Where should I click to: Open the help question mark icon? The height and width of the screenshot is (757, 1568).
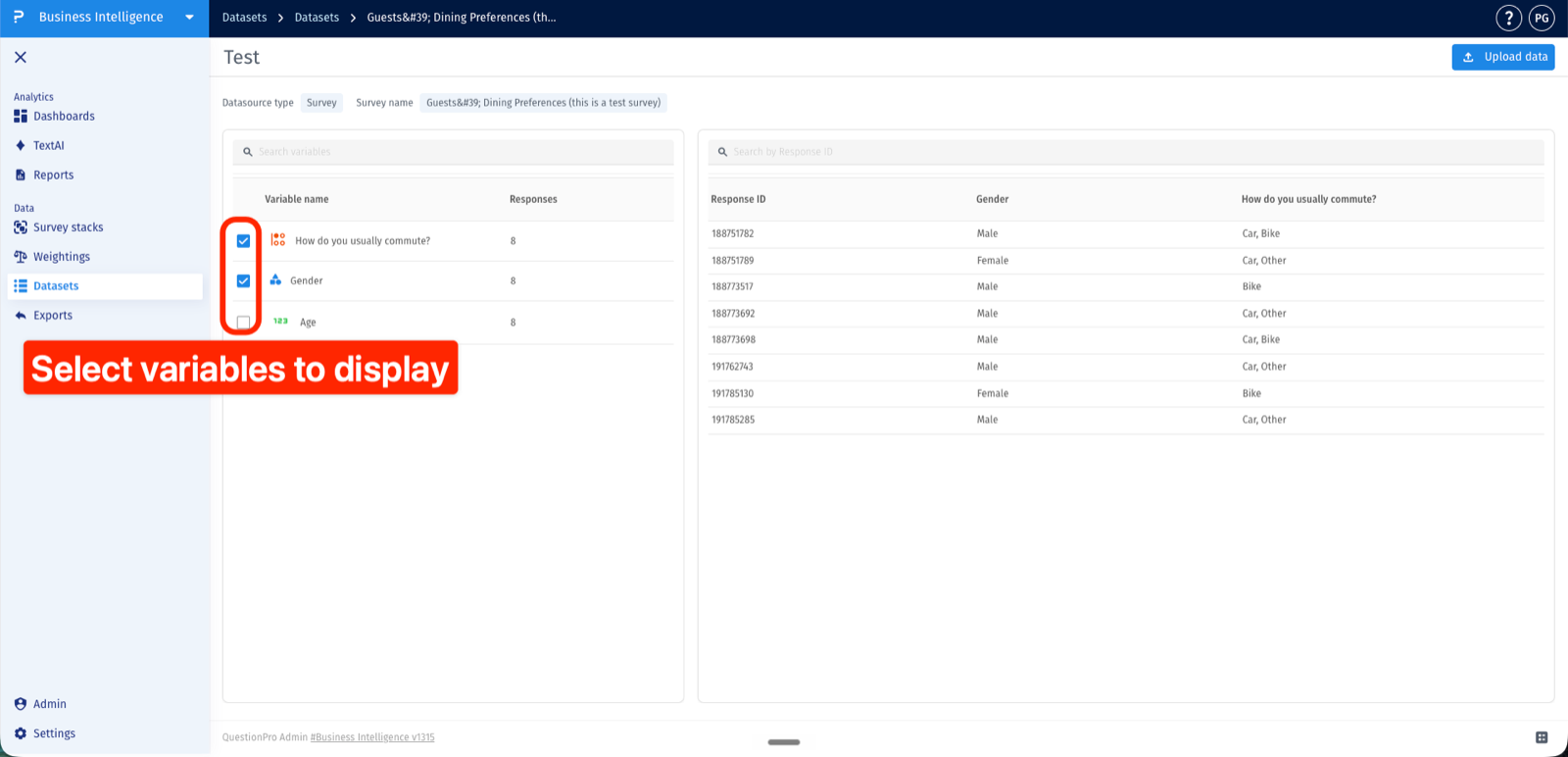pos(1508,18)
